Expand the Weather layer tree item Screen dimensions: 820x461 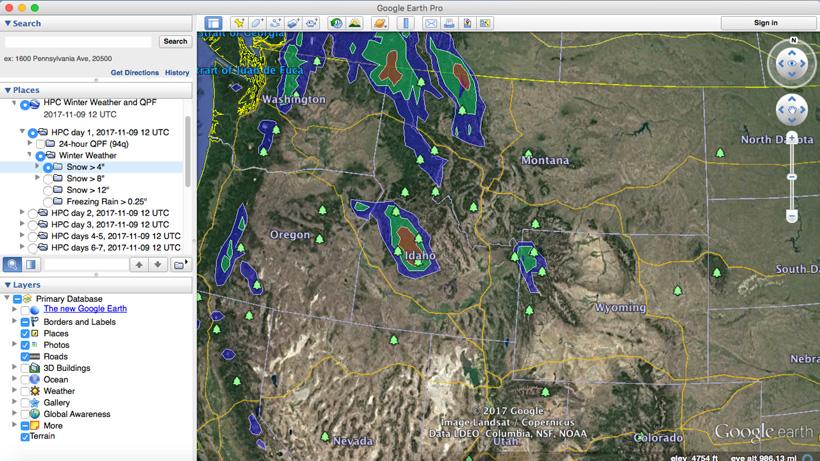coord(15,391)
